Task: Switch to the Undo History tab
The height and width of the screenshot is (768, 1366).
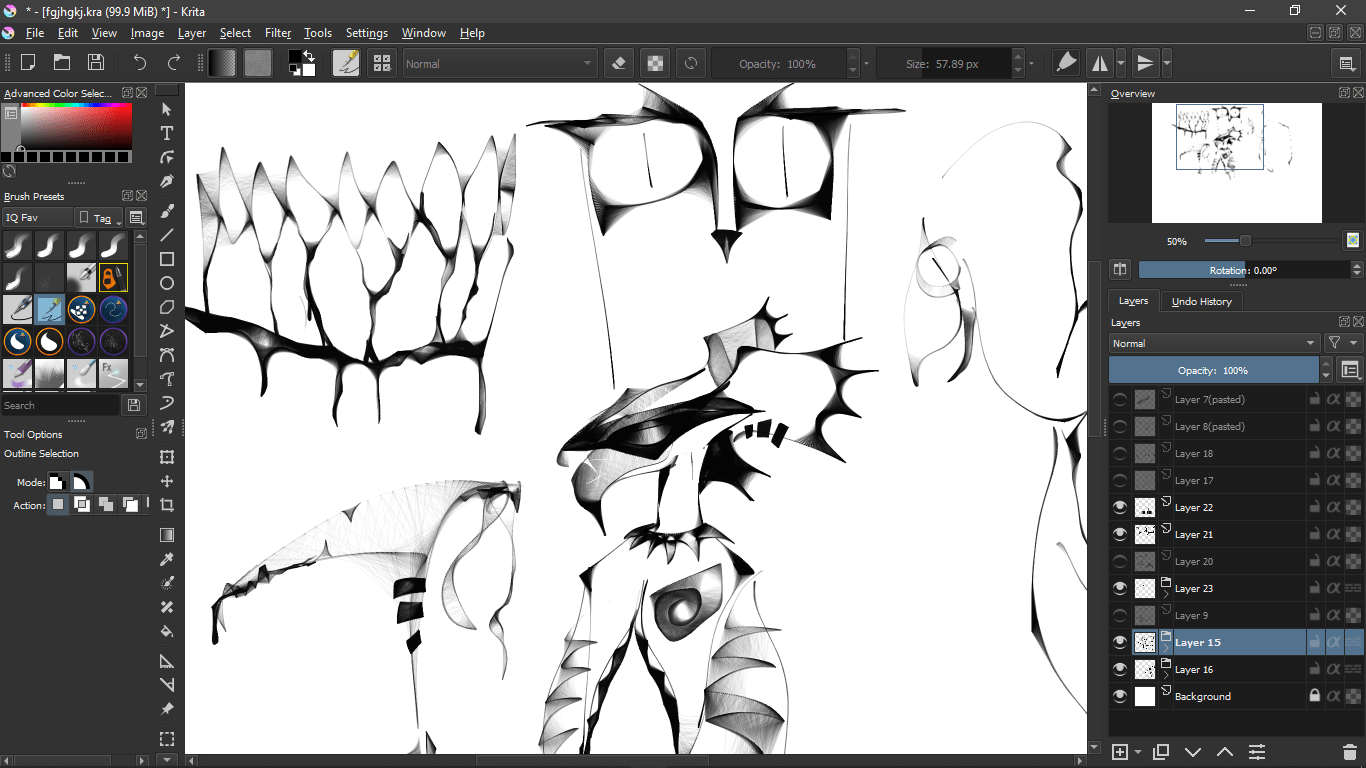Action: click(x=1201, y=301)
